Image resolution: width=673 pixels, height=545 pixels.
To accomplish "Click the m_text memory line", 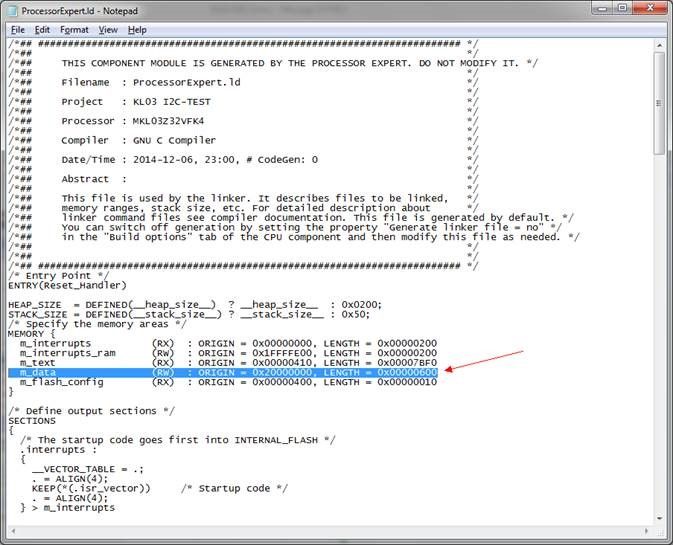I will (228, 363).
